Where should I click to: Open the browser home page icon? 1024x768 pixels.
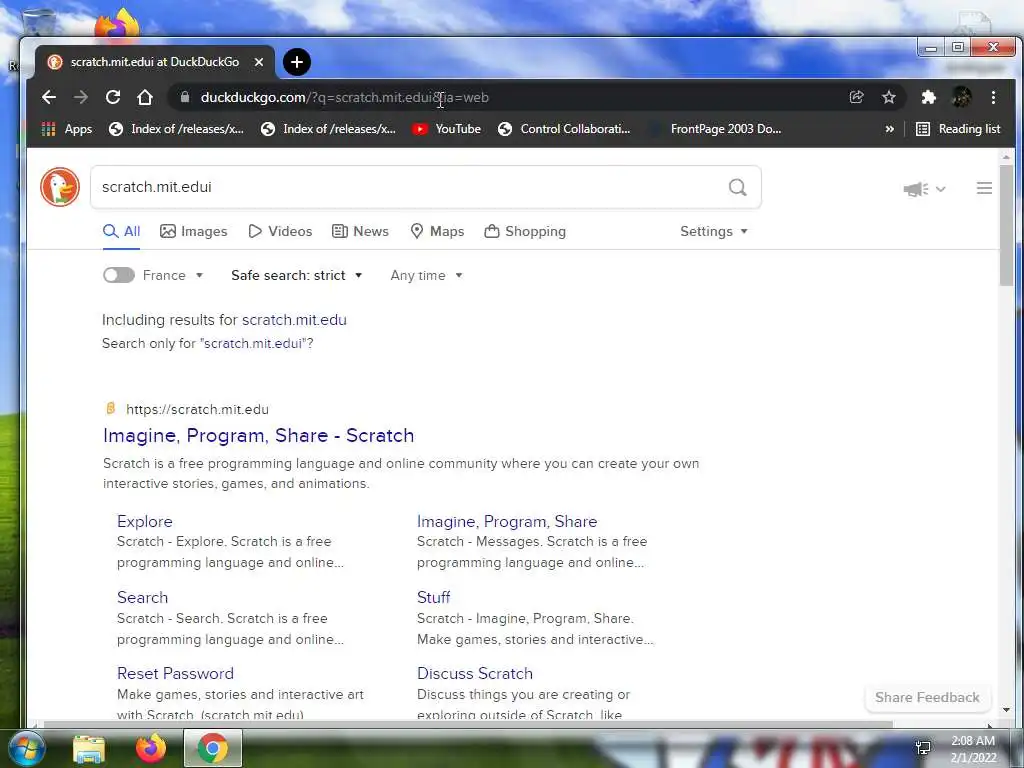click(x=145, y=97)
